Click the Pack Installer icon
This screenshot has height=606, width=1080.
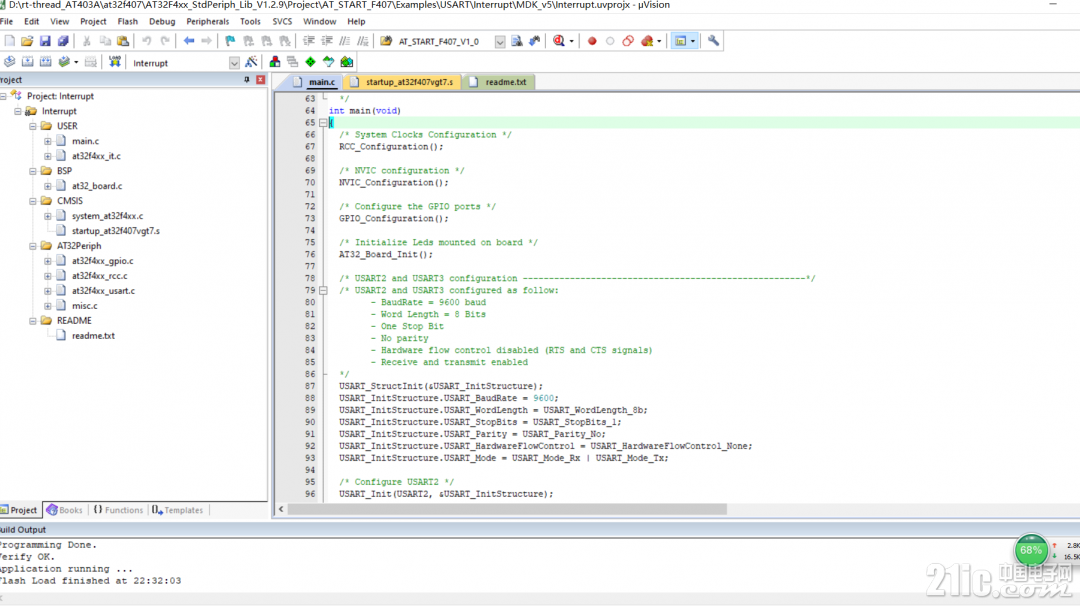(x=346, y=62)
